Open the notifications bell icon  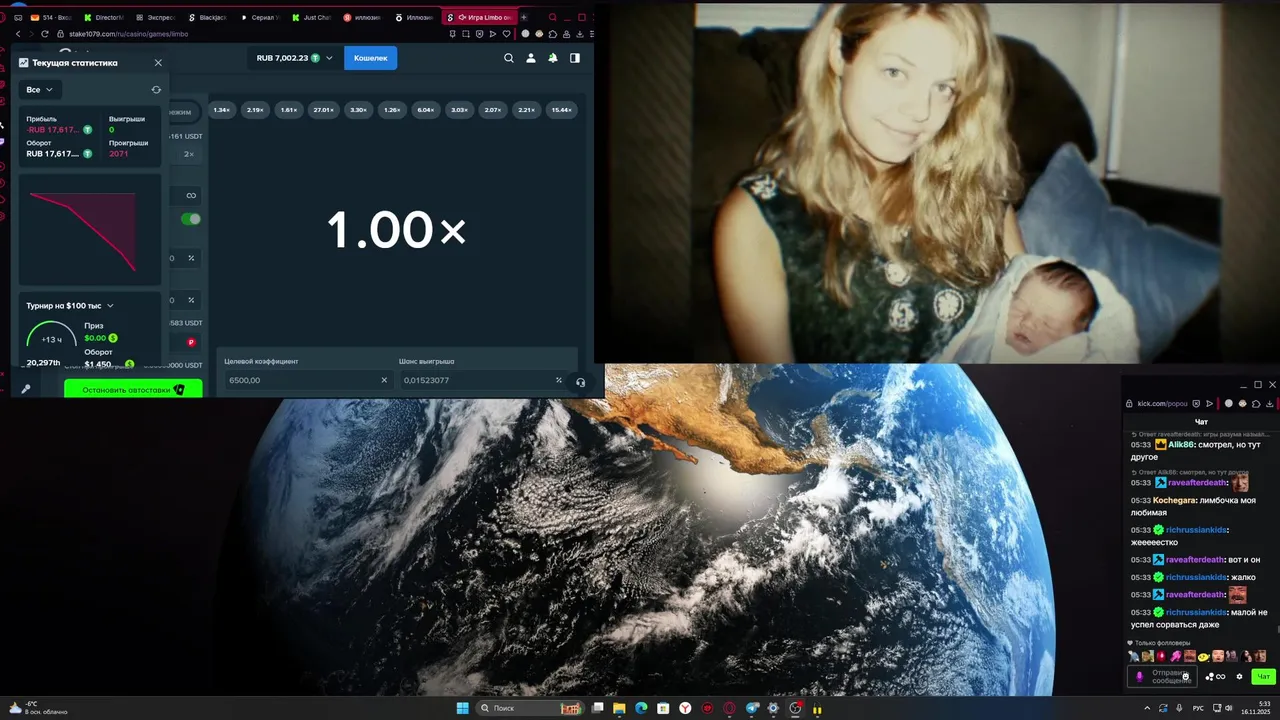pos(553,58)
